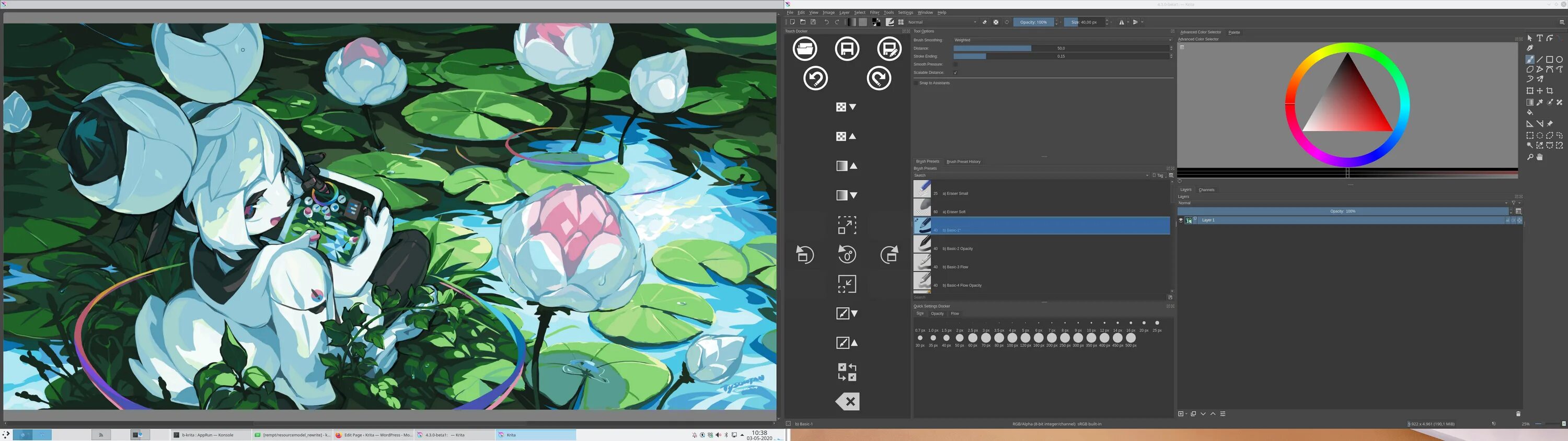Open vertical mirror options dropdown arrow
1568x441 pixels.
point(1142,22)
